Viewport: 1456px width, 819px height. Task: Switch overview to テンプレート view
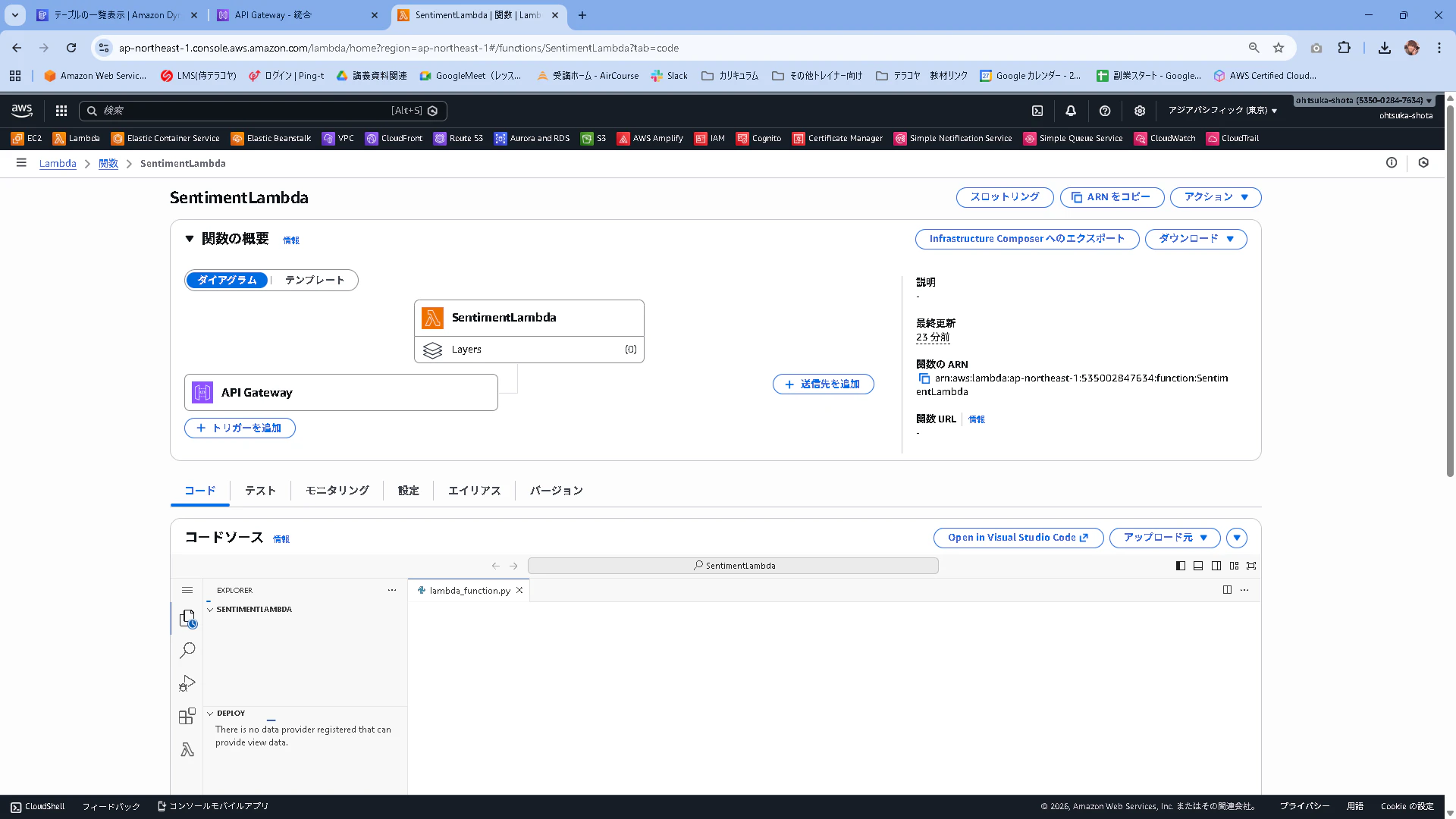coord(315,281)
